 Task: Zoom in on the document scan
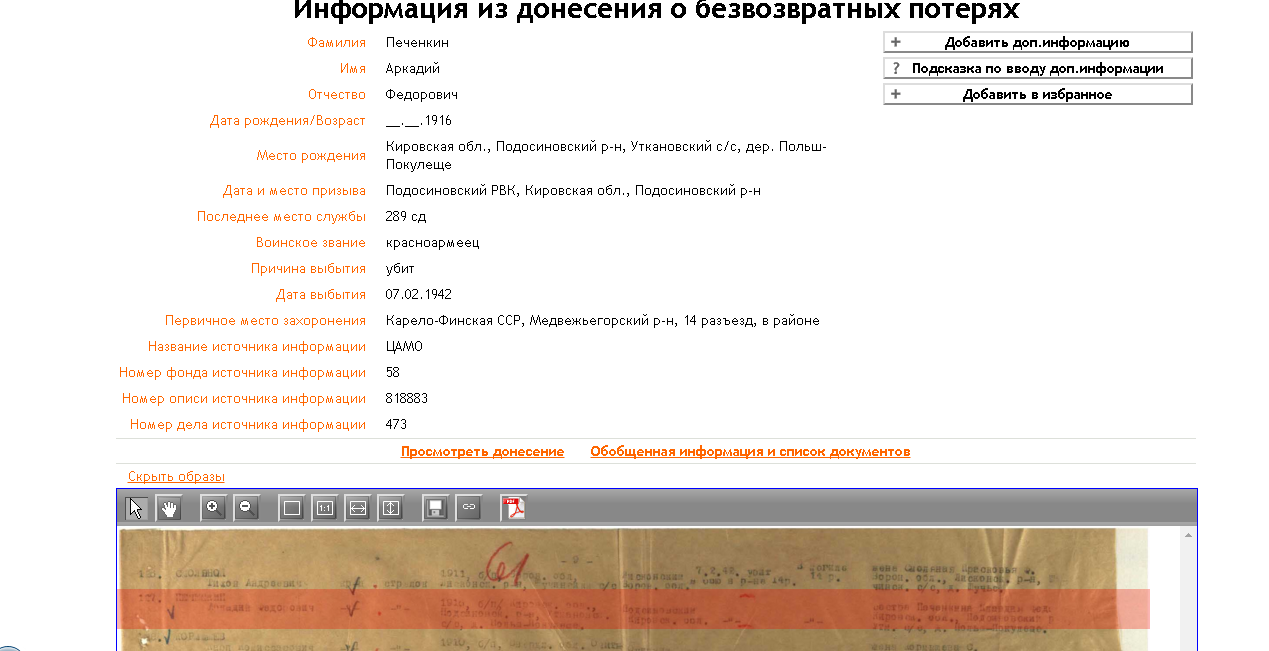pyautogui.click(x=213, y=508)
